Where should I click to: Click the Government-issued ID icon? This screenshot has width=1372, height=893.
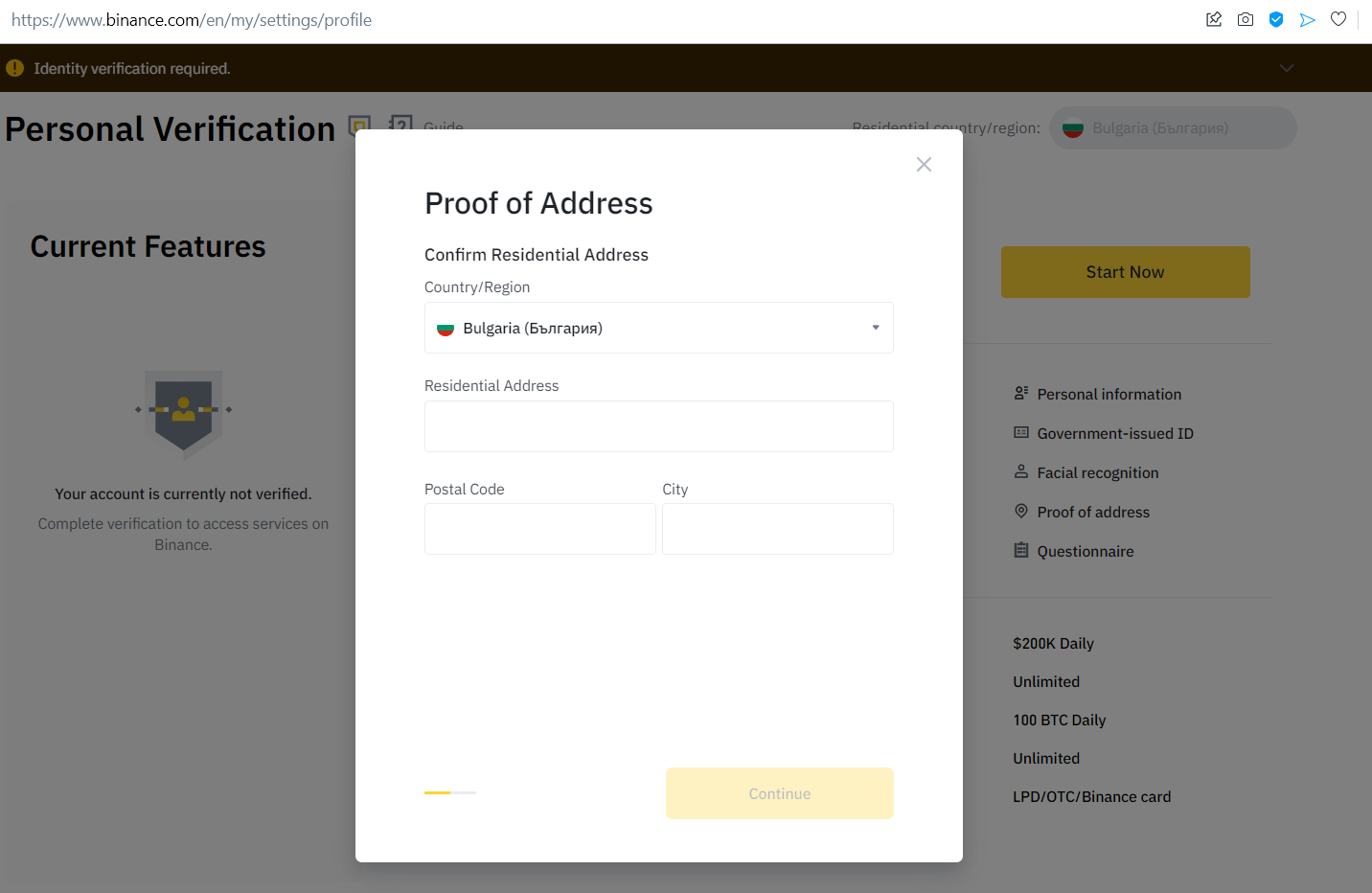click(x=1021, y=432)
